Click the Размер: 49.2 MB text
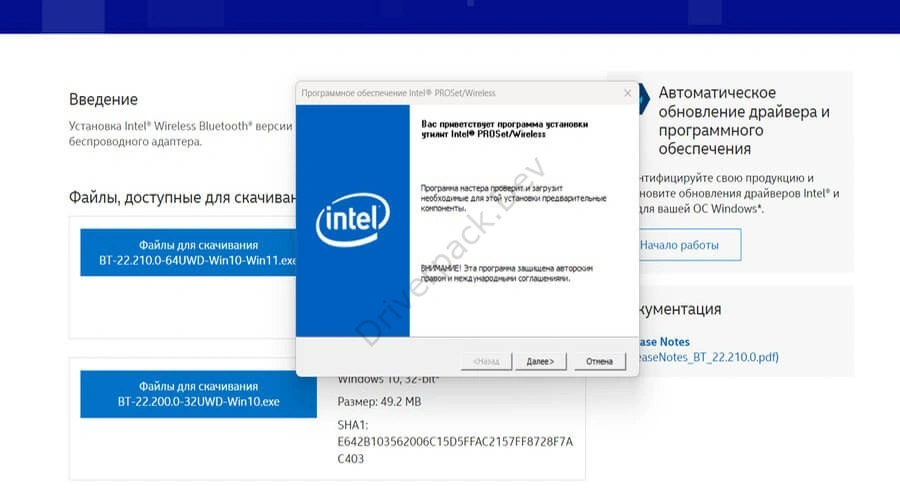 pyautogui.click(x=379, y=402)
